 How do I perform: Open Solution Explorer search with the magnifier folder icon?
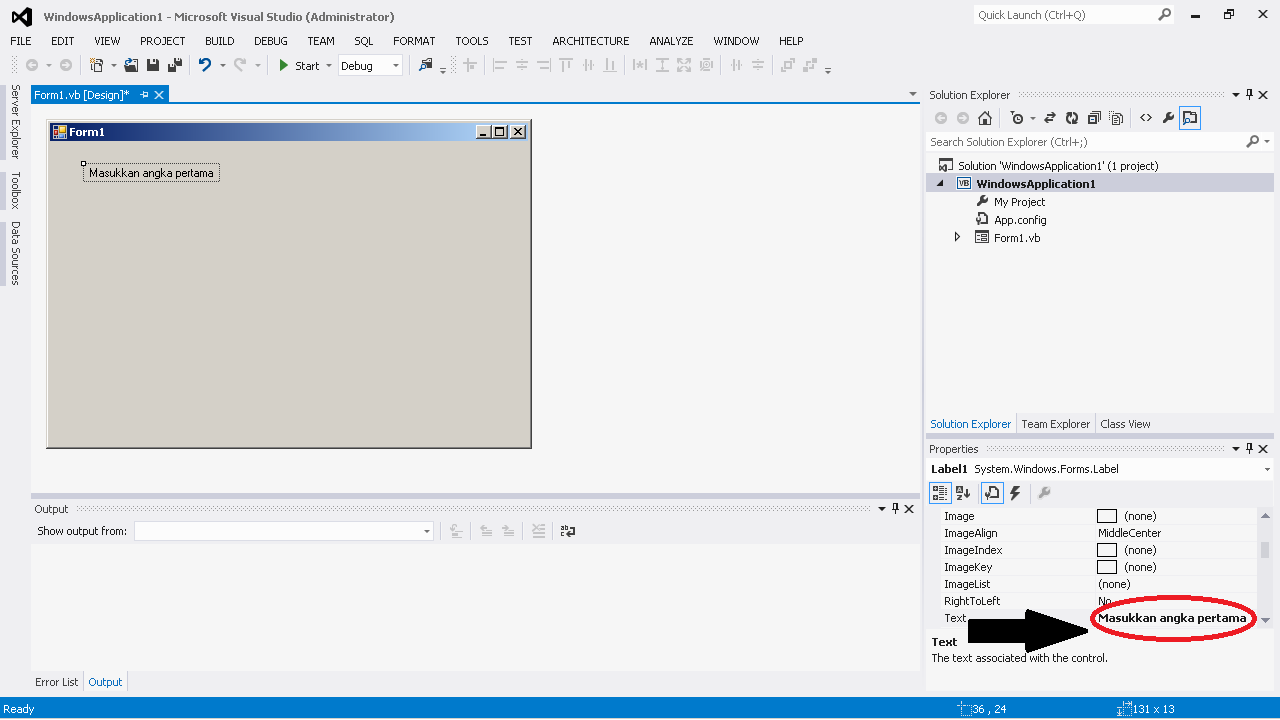tap(1189, 117)
